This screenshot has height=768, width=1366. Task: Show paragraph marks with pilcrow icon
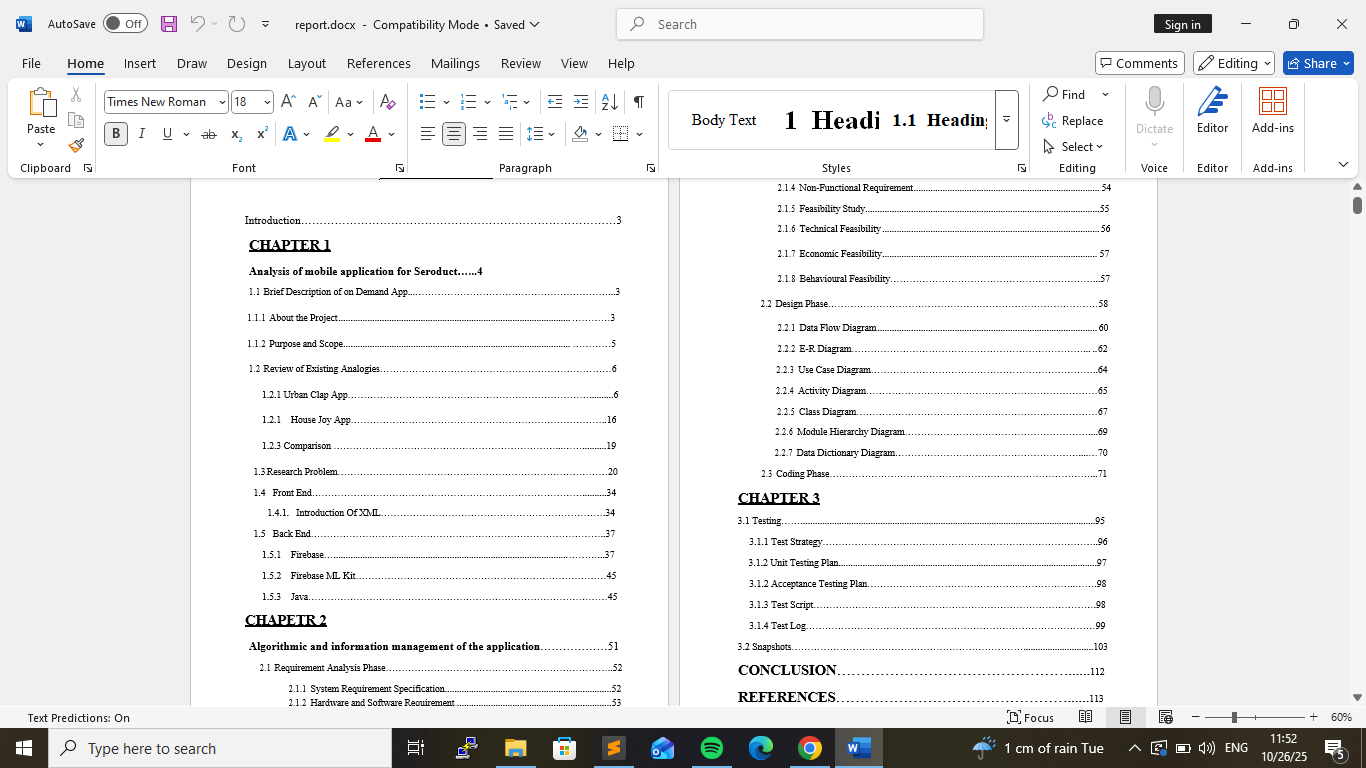tap(638, 102)
